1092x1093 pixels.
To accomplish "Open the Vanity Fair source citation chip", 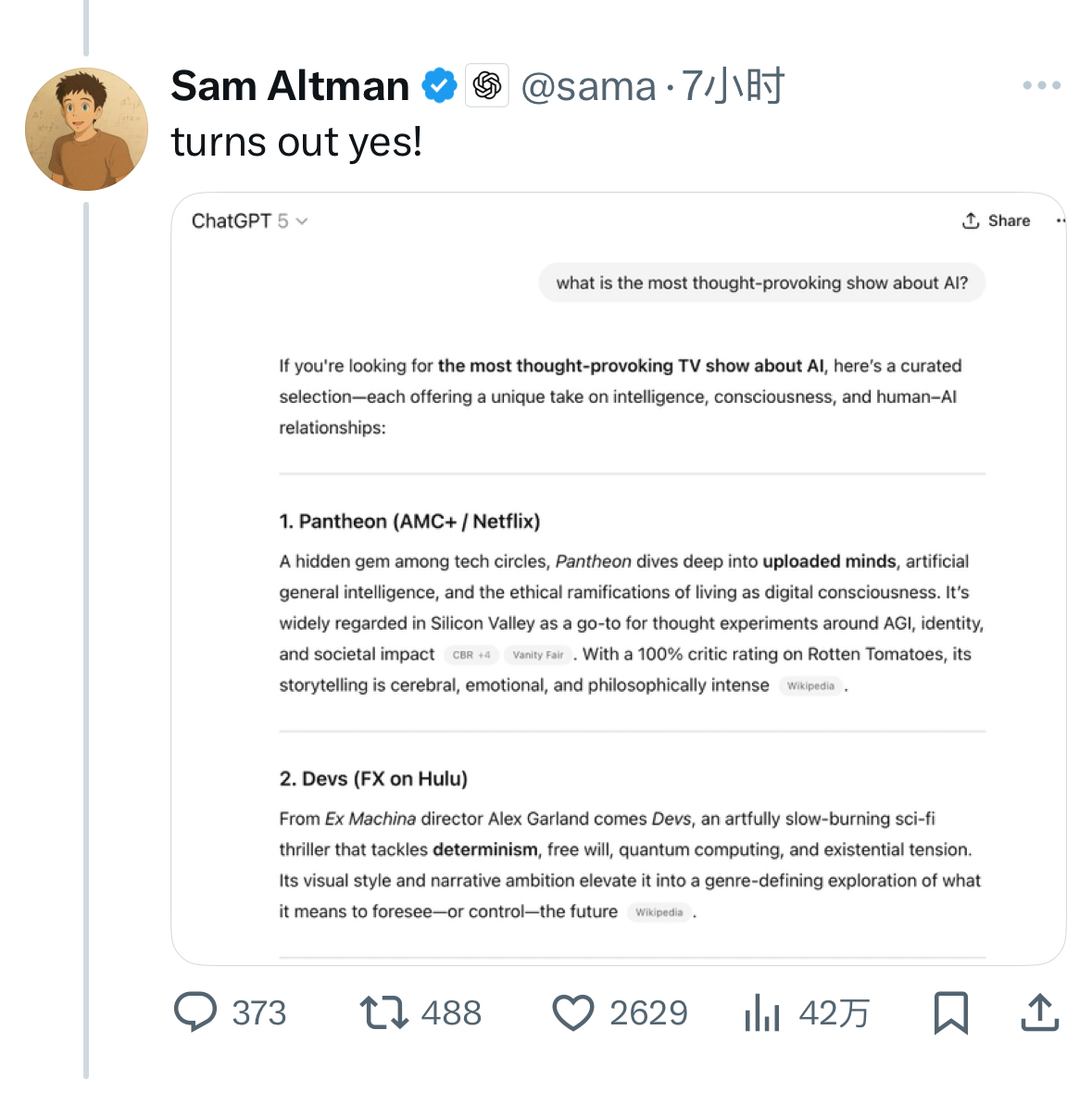I will (538, 655).
